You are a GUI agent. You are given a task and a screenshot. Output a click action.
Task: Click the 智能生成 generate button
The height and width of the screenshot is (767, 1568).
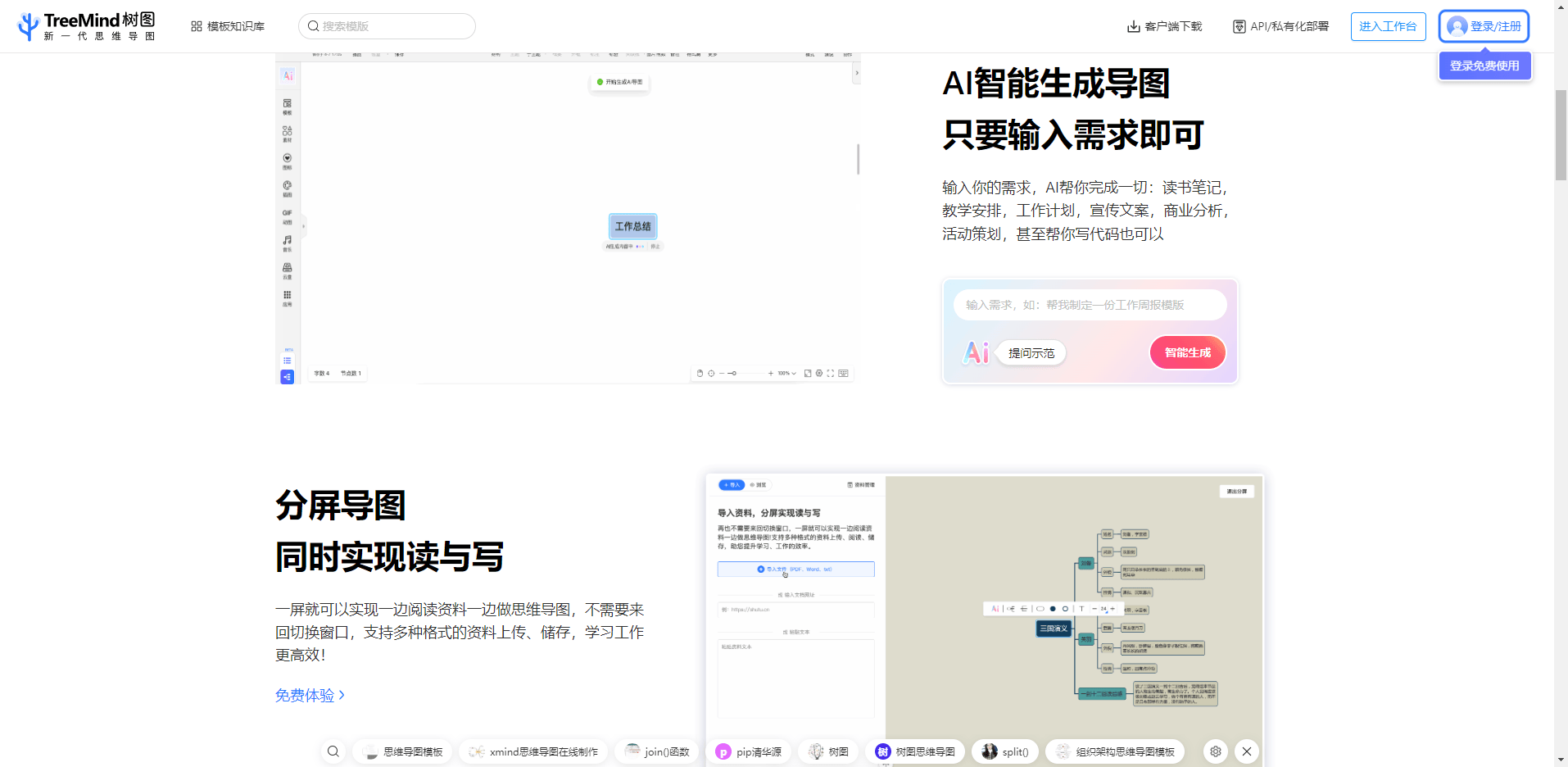[x=1187, y=352]
